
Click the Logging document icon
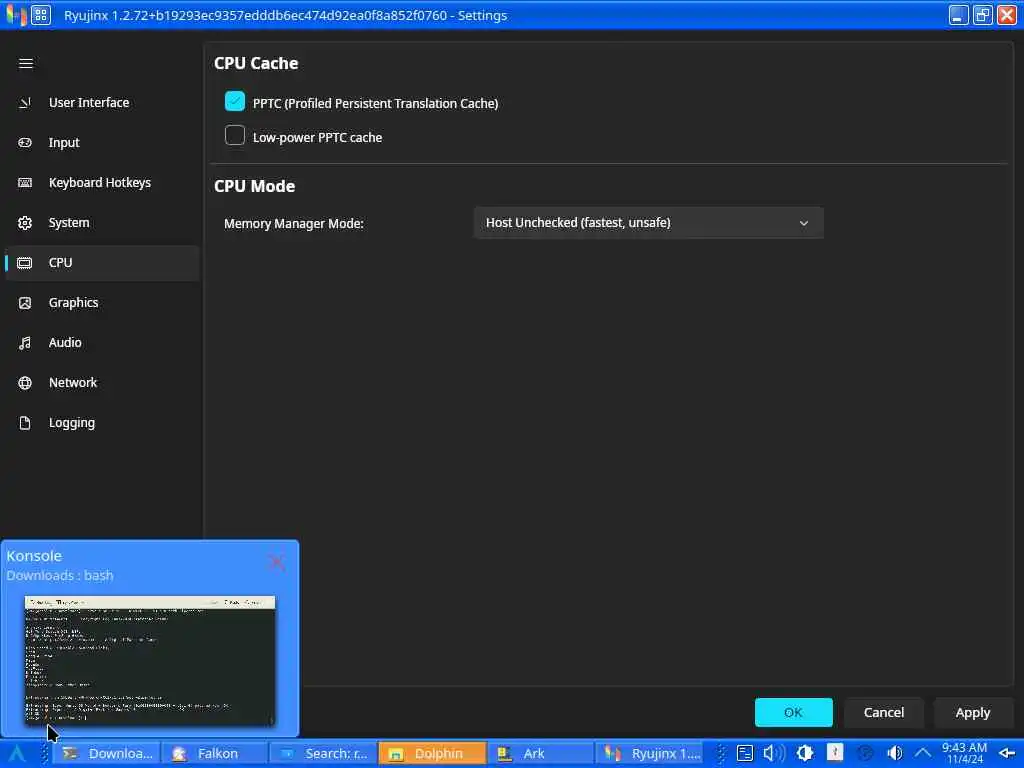click(x=25, y=423)
